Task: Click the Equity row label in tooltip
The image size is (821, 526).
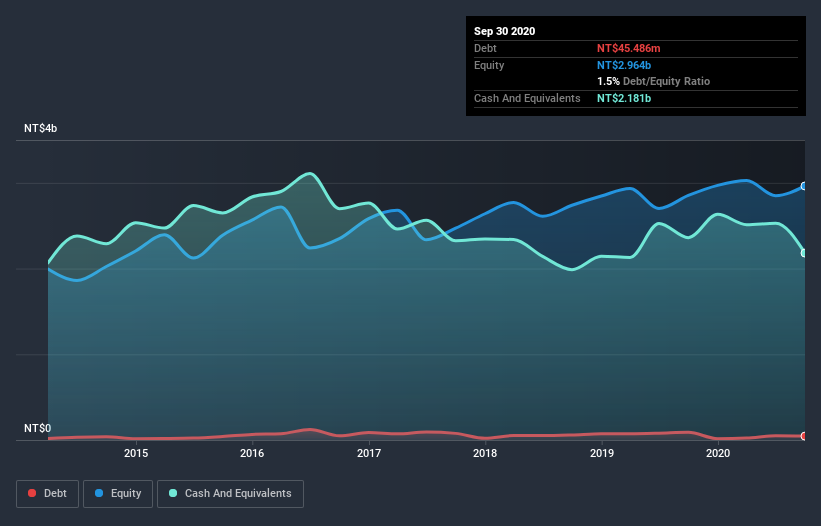Action: click(489, 65)
